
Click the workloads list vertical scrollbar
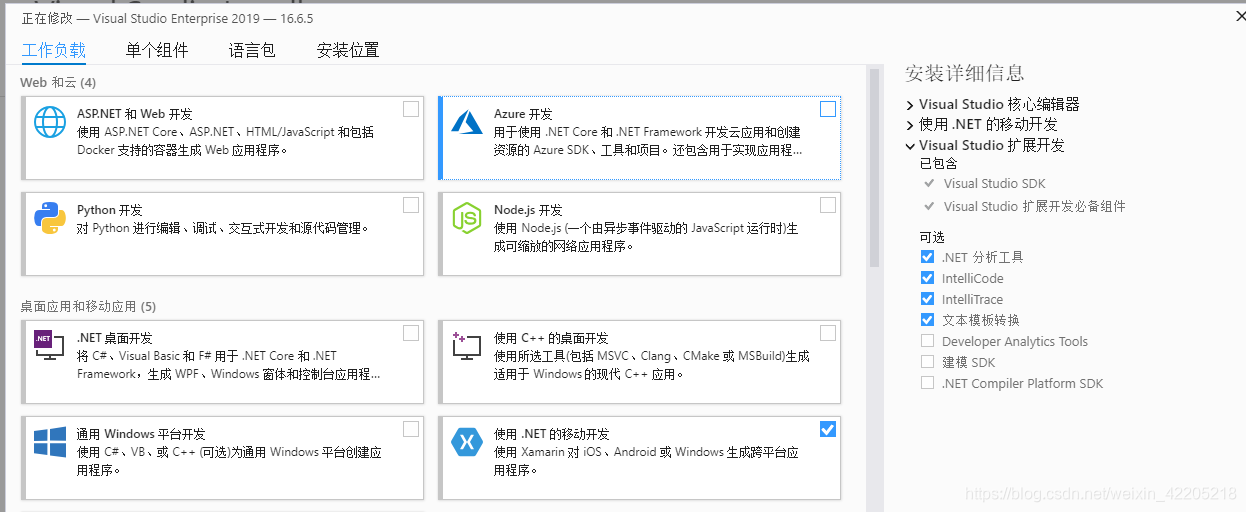coord(875,166)
